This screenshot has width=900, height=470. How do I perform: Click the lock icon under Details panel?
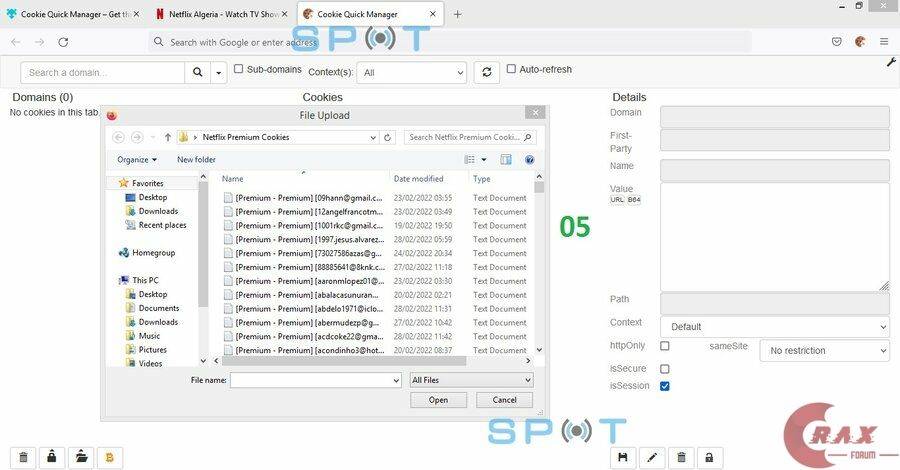pos(709,457)
